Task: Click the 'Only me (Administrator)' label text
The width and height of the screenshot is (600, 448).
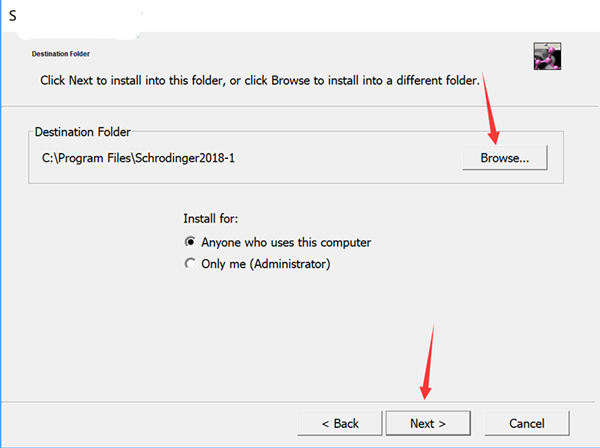Action: pyautogui.click(x=265, y=265)
